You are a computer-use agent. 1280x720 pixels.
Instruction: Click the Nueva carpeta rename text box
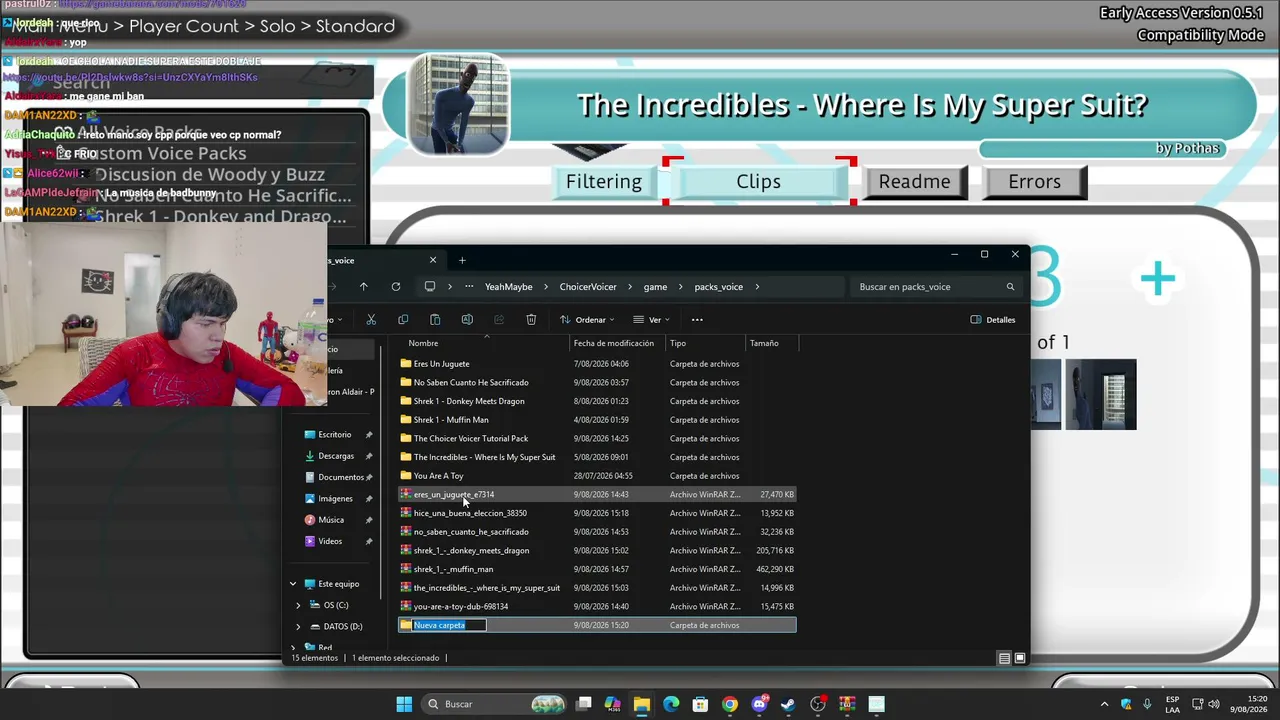[449, 625]
